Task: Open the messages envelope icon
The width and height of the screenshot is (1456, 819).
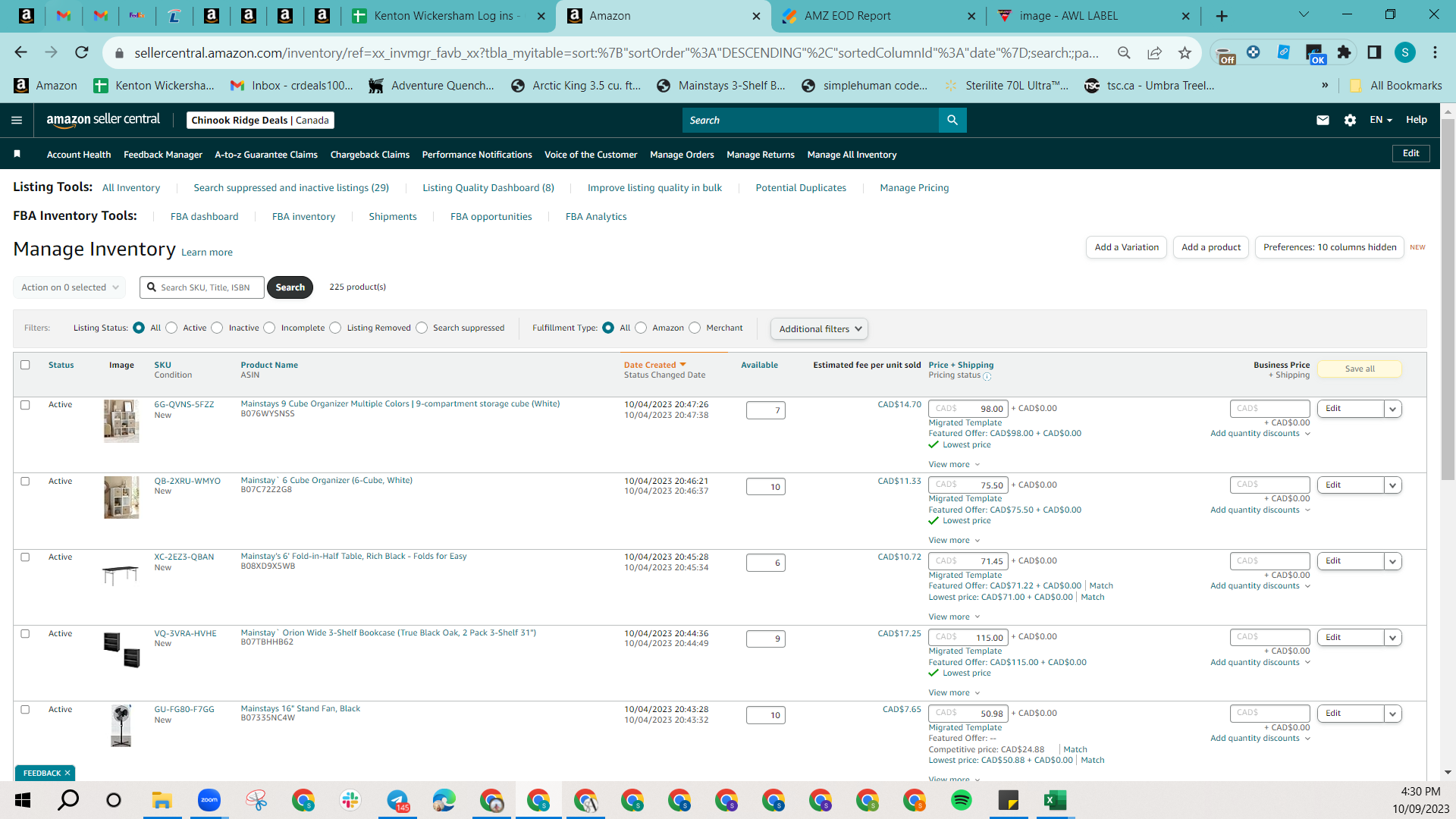Action: tap(1323, 120)
